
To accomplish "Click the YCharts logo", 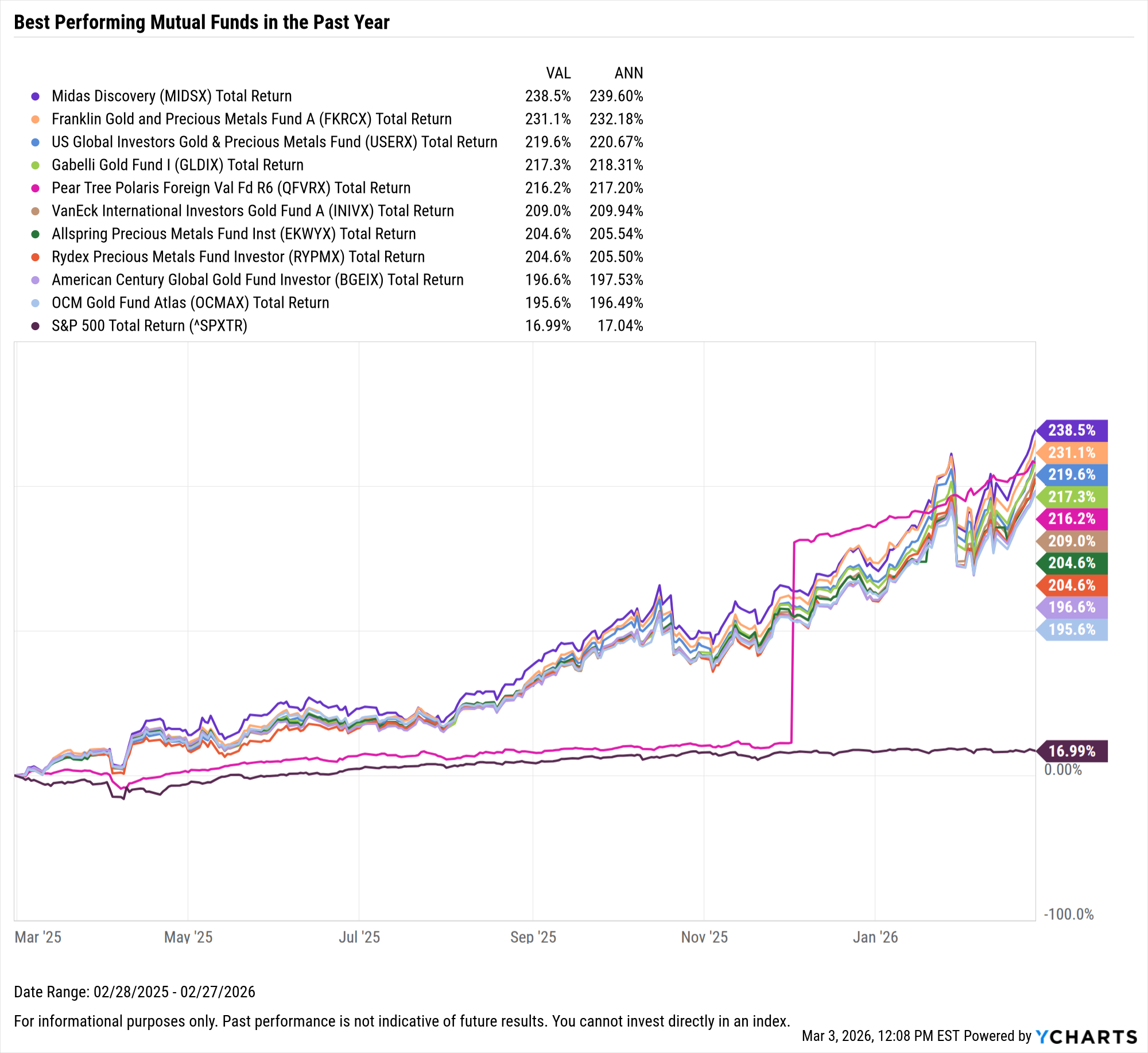I will pyautogui.click(x=1086, y=1036).
